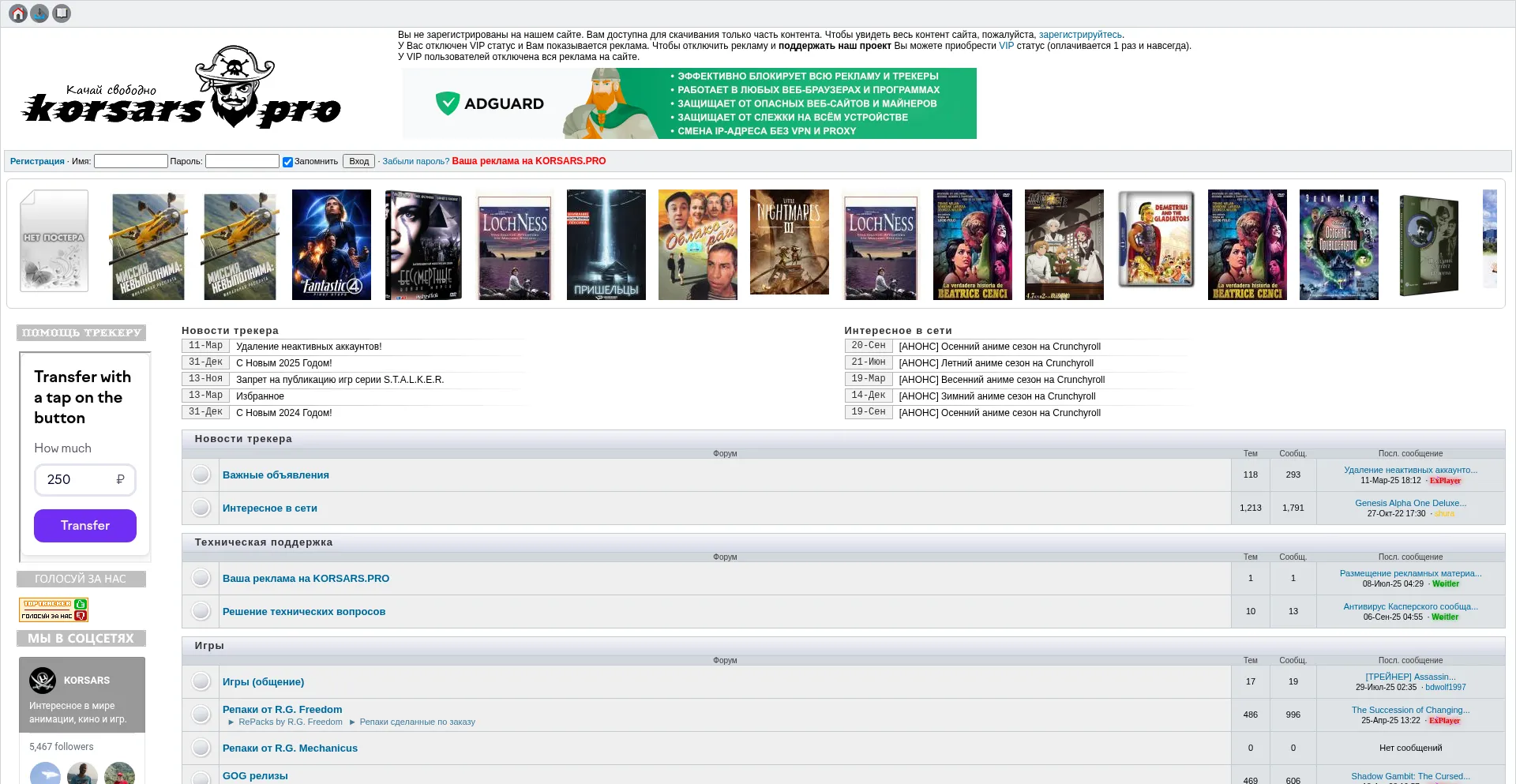The width and height of the screenshot is (1516, 784).
Task: Open Репаки сделанные по заказу subforum link
Action: coord(417,722)
